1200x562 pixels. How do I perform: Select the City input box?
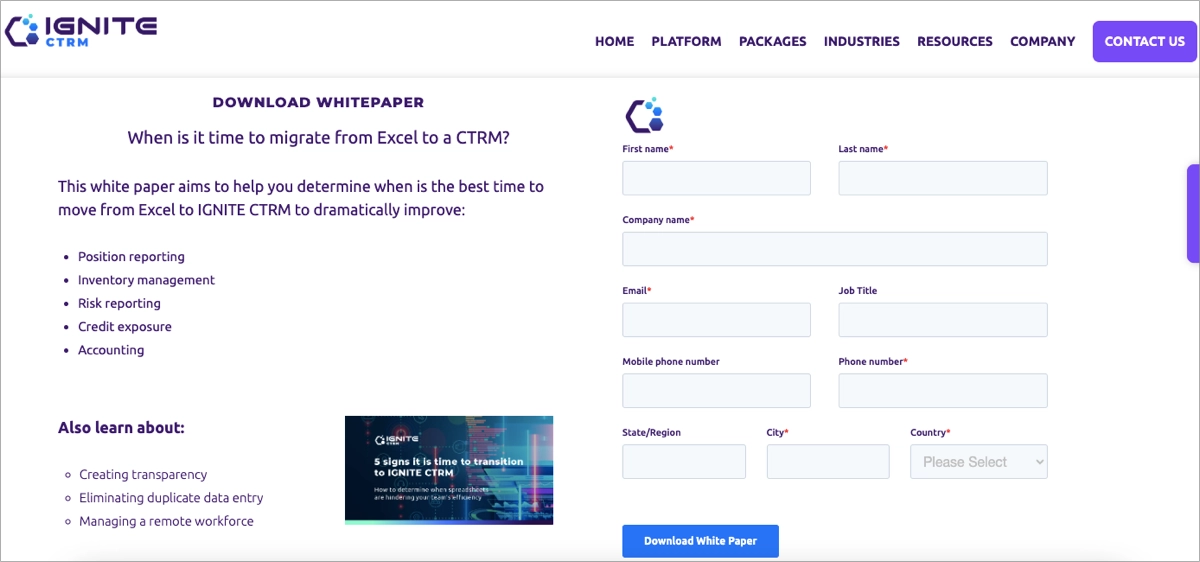(827, 462)
